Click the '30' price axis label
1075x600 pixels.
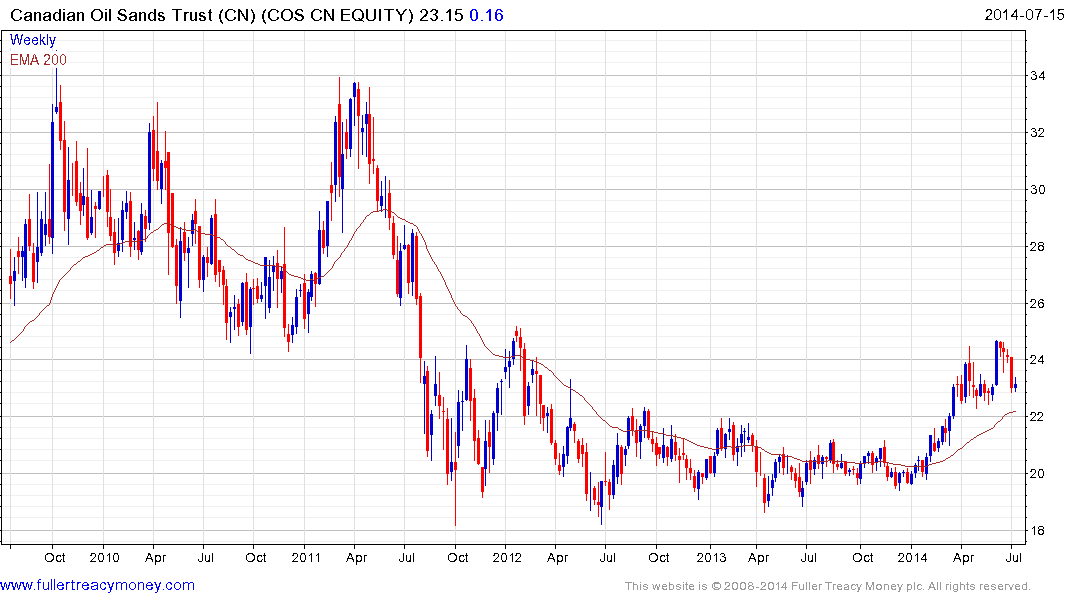click(x=1037, y=190)
